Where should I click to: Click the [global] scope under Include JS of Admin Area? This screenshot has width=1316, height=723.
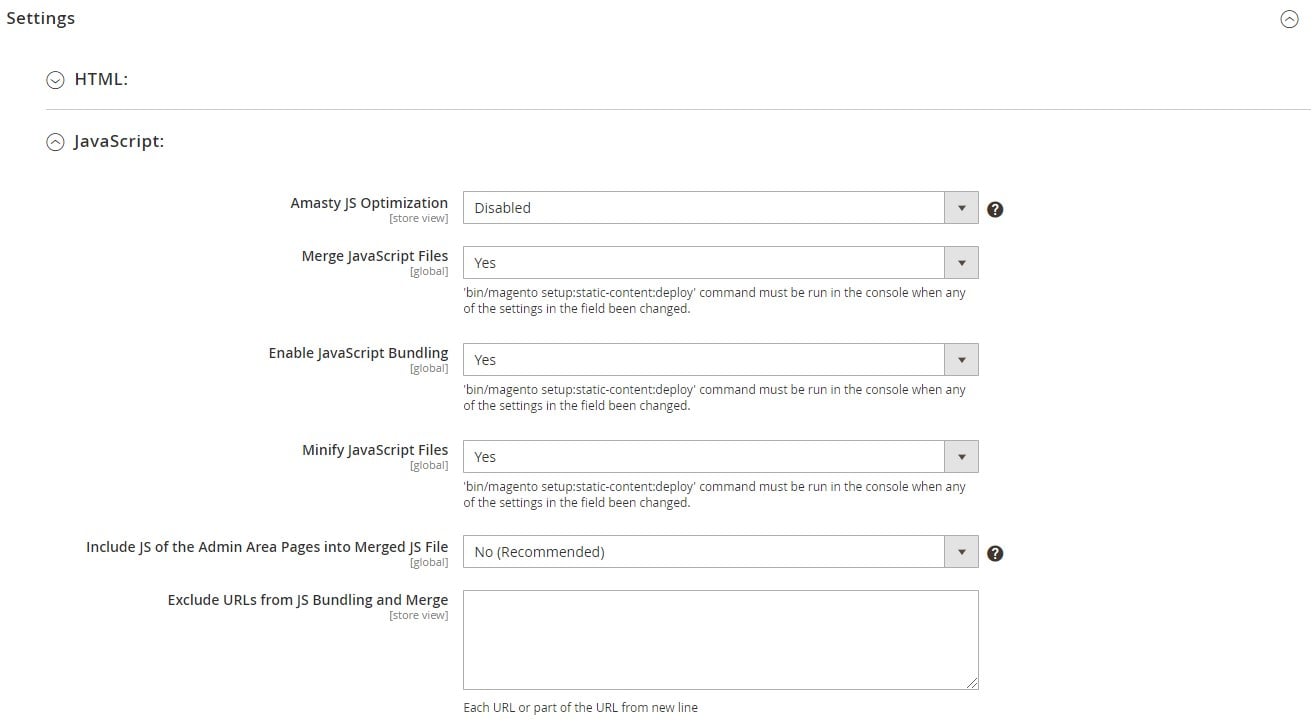pyautogui.click(x=429, y=563)
